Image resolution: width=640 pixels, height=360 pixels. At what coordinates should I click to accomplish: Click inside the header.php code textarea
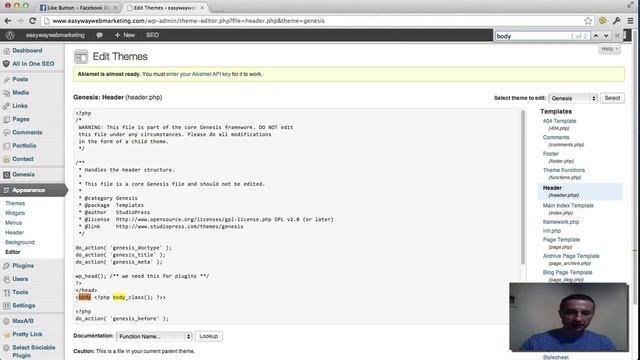297,216
